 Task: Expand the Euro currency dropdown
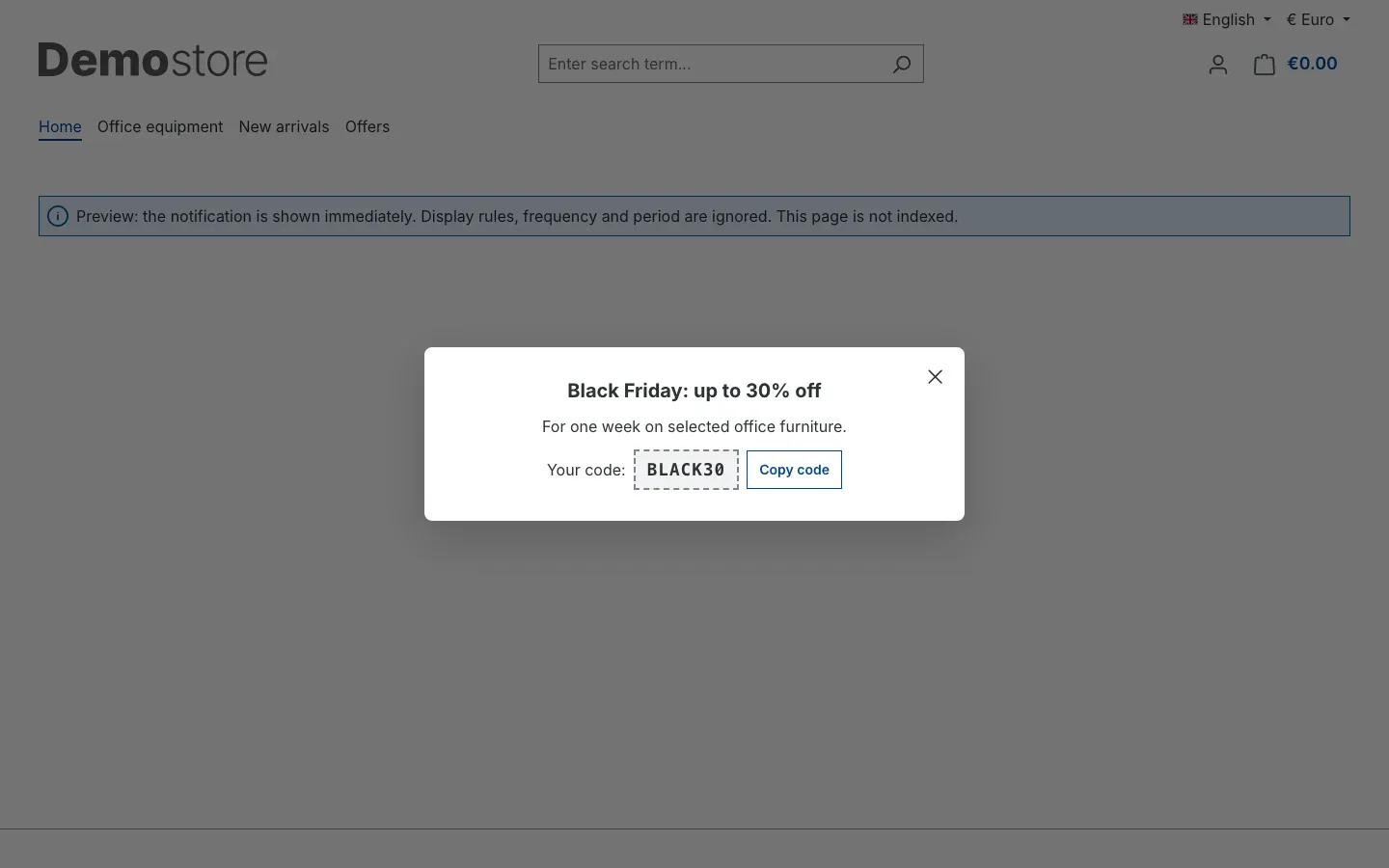pos(1319,19)
